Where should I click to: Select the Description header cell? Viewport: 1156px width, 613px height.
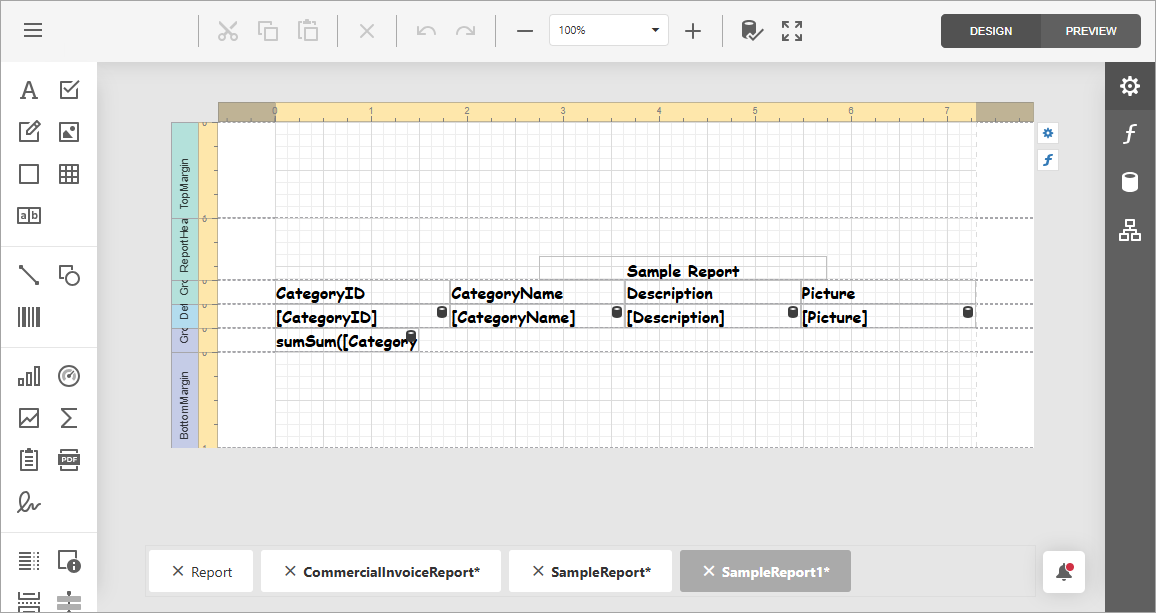click(x=713, y=293)
